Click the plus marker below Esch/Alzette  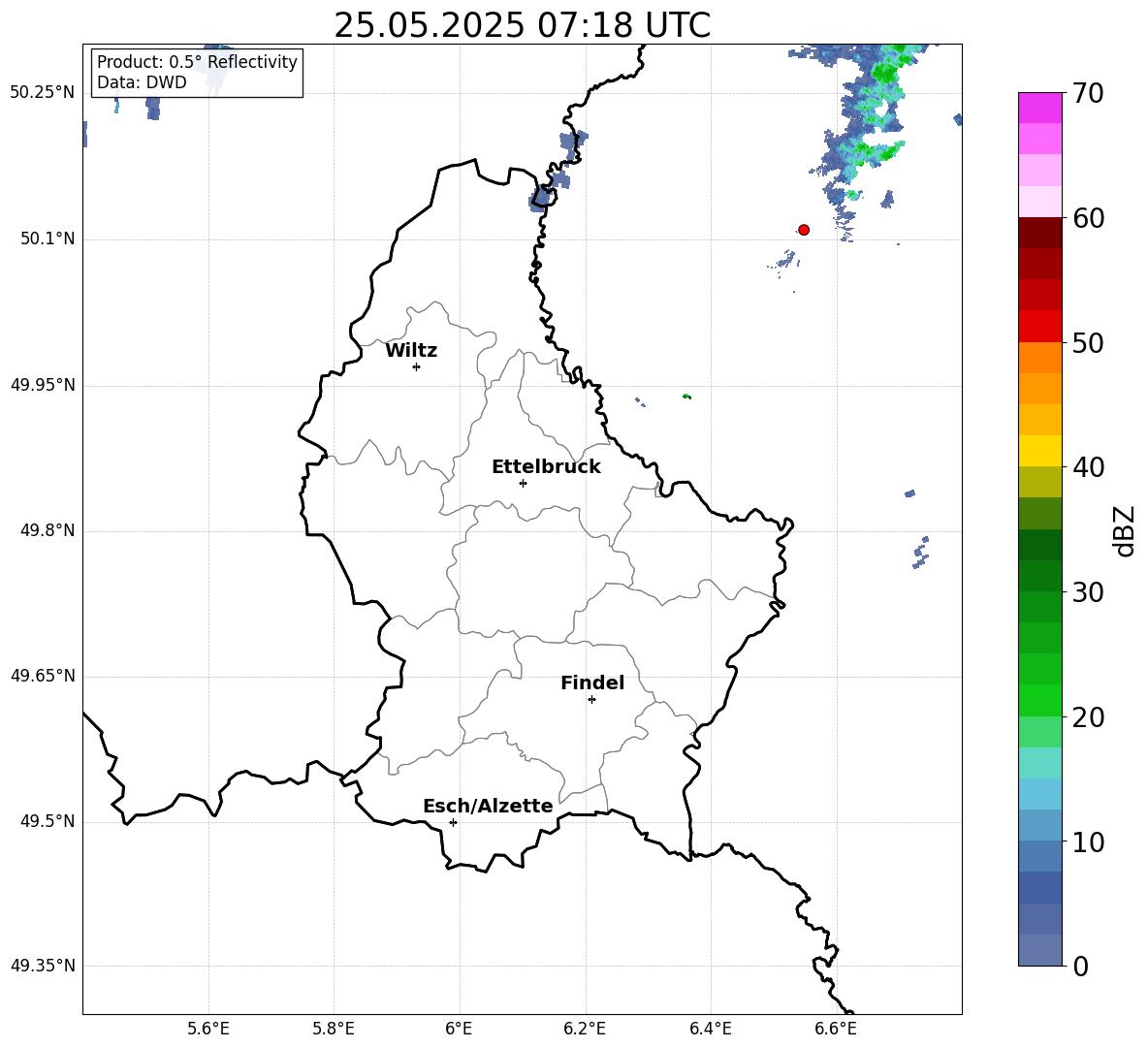[453, 822]
